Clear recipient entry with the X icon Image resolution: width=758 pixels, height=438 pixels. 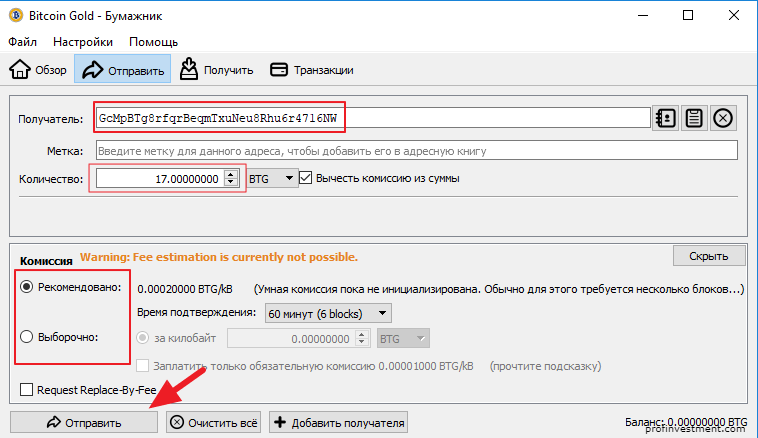click(x=723, y=118)
